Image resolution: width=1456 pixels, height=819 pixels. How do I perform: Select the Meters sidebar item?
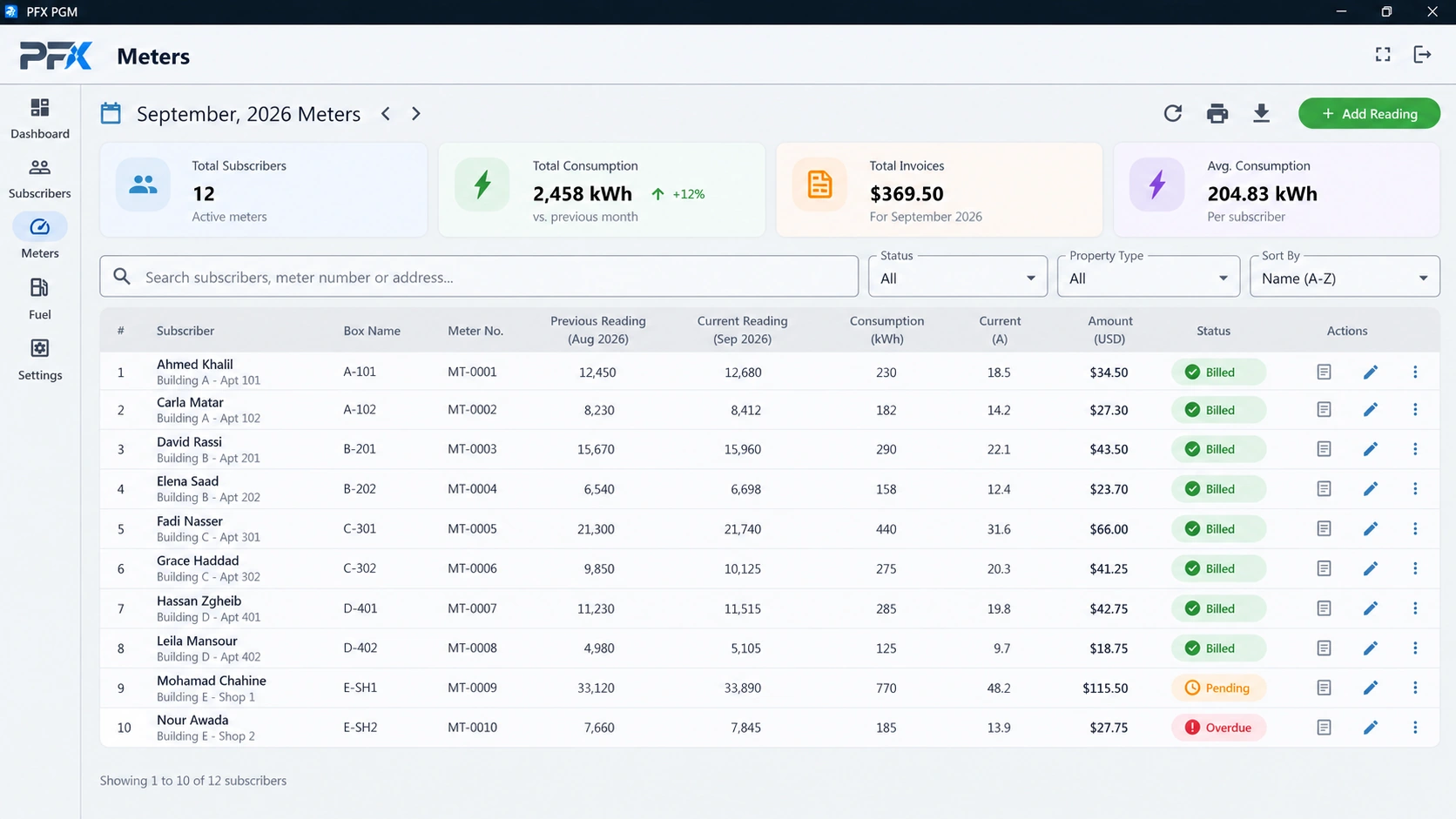(40, 238)
